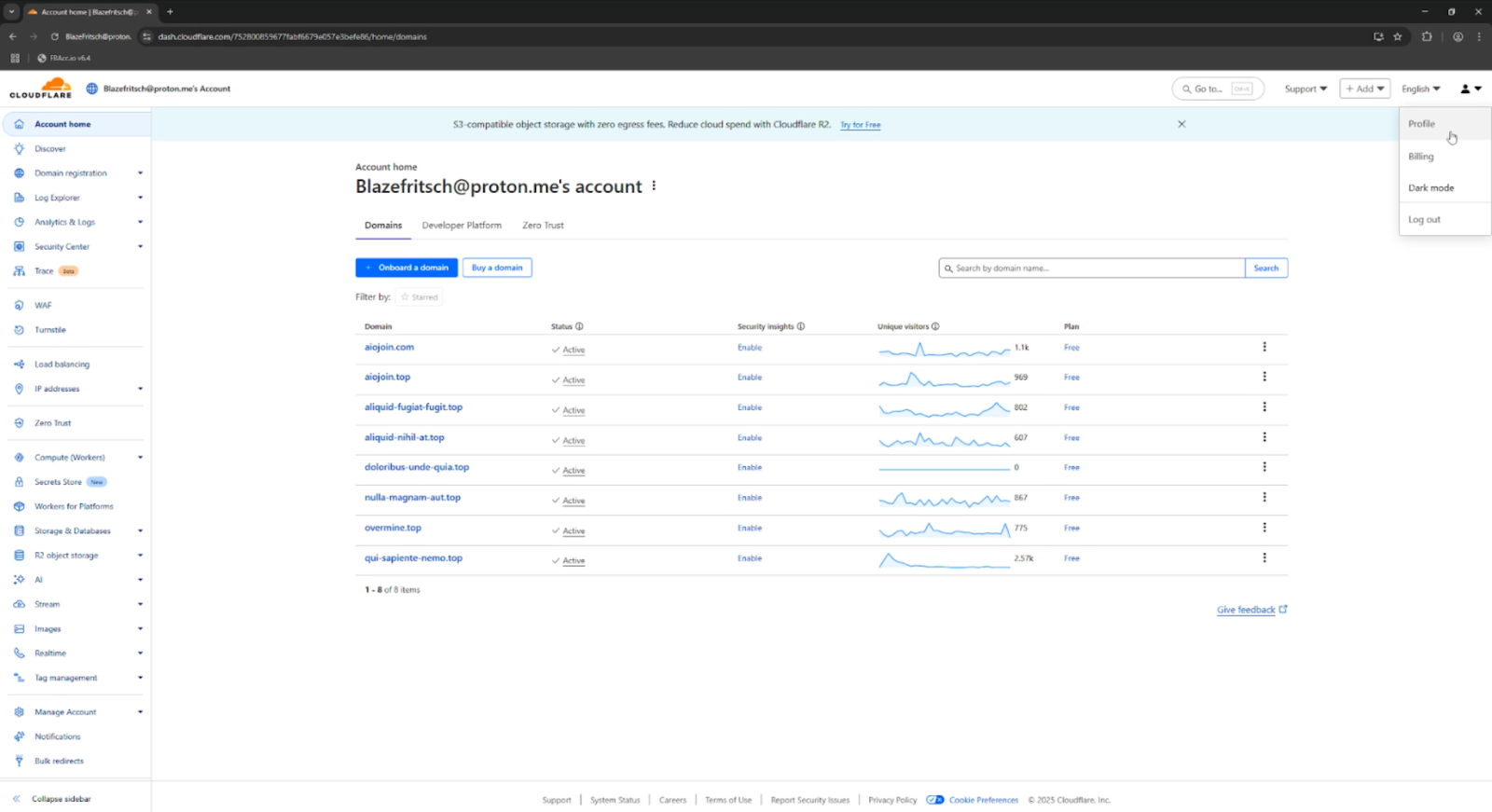Open the account options three-dot menu
Viewport: 1492px width, 812px height.
(654, 186)
